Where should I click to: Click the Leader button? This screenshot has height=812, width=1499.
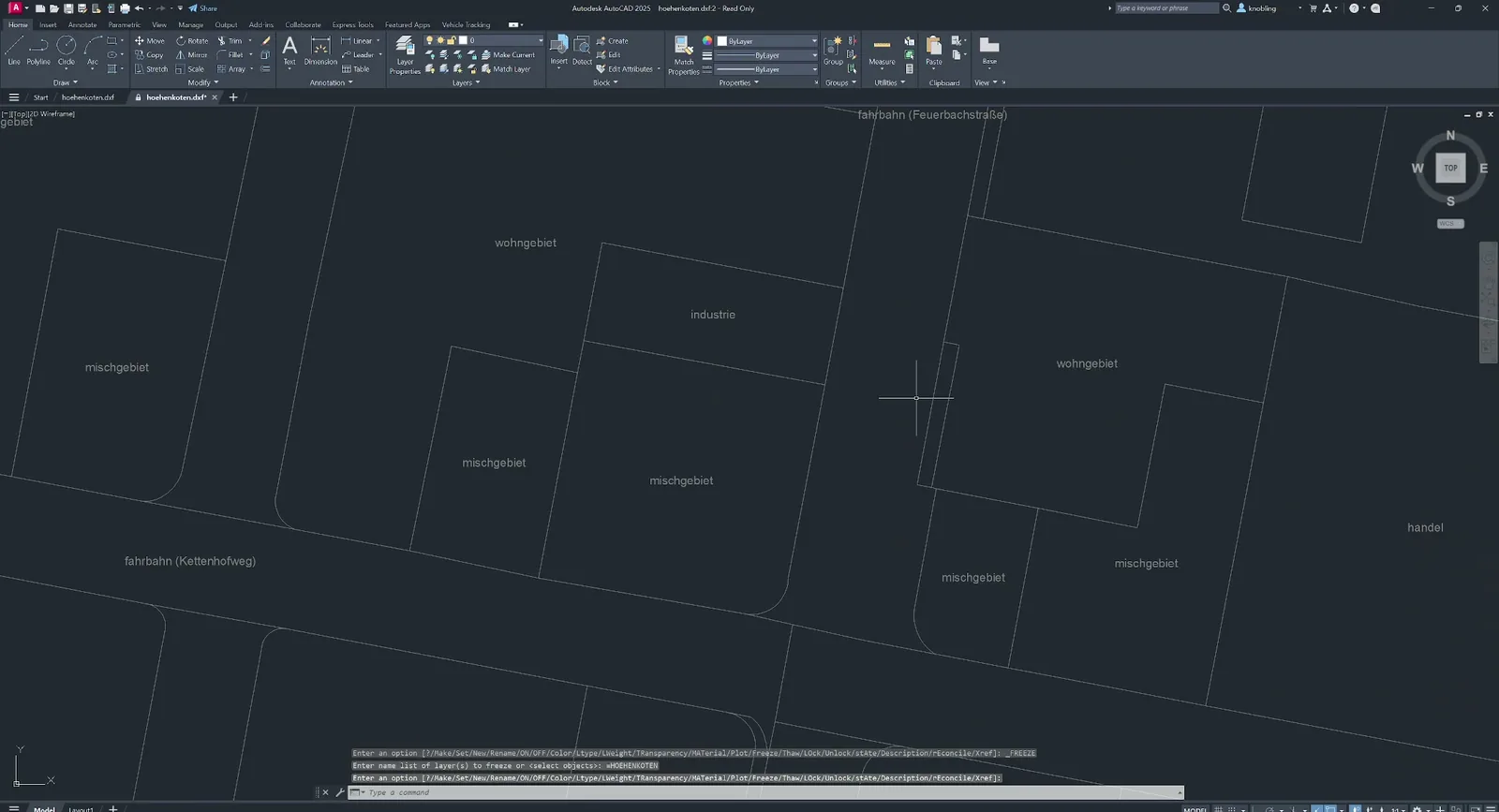358,55
